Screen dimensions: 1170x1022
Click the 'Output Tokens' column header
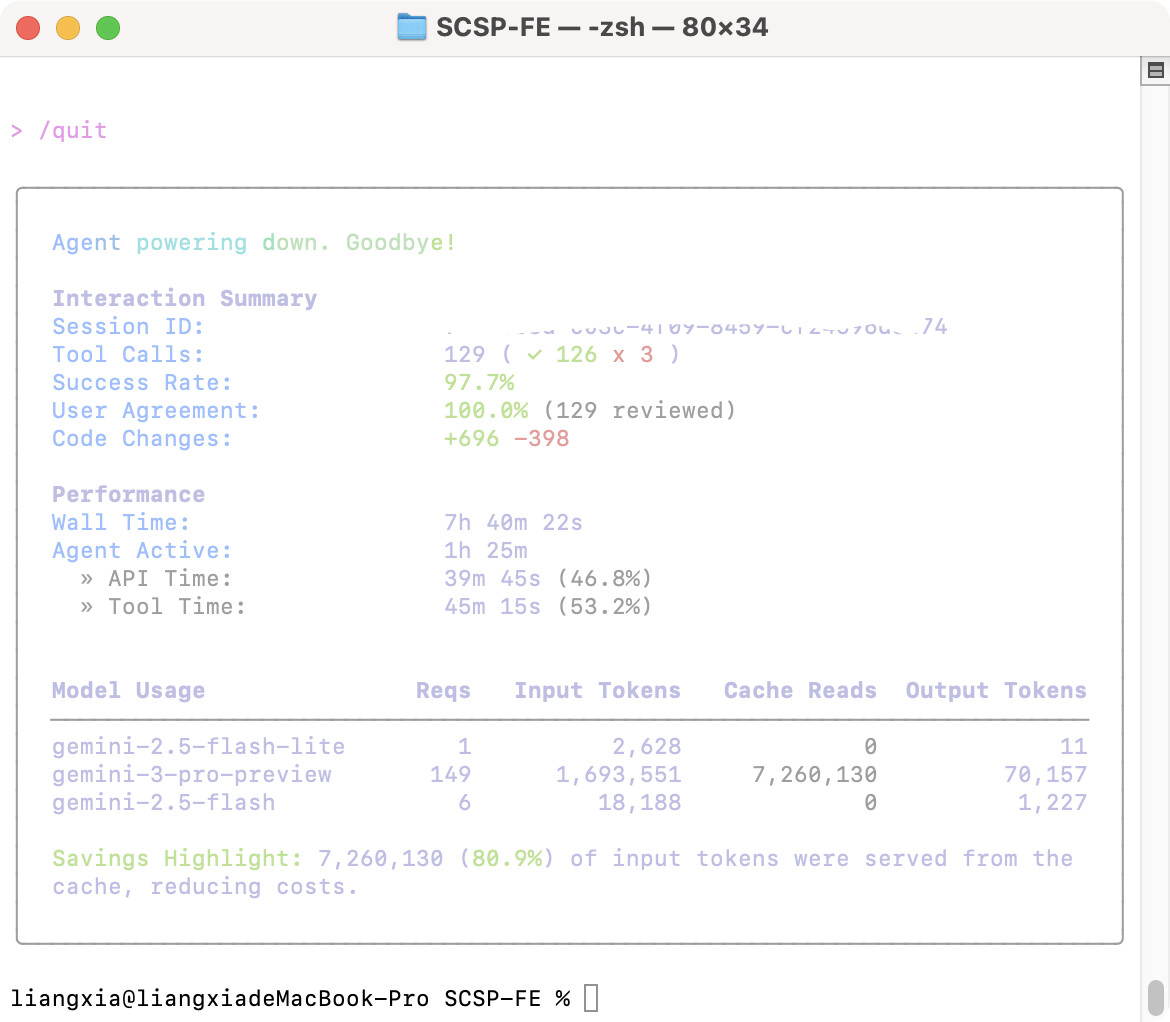(996, 691)
